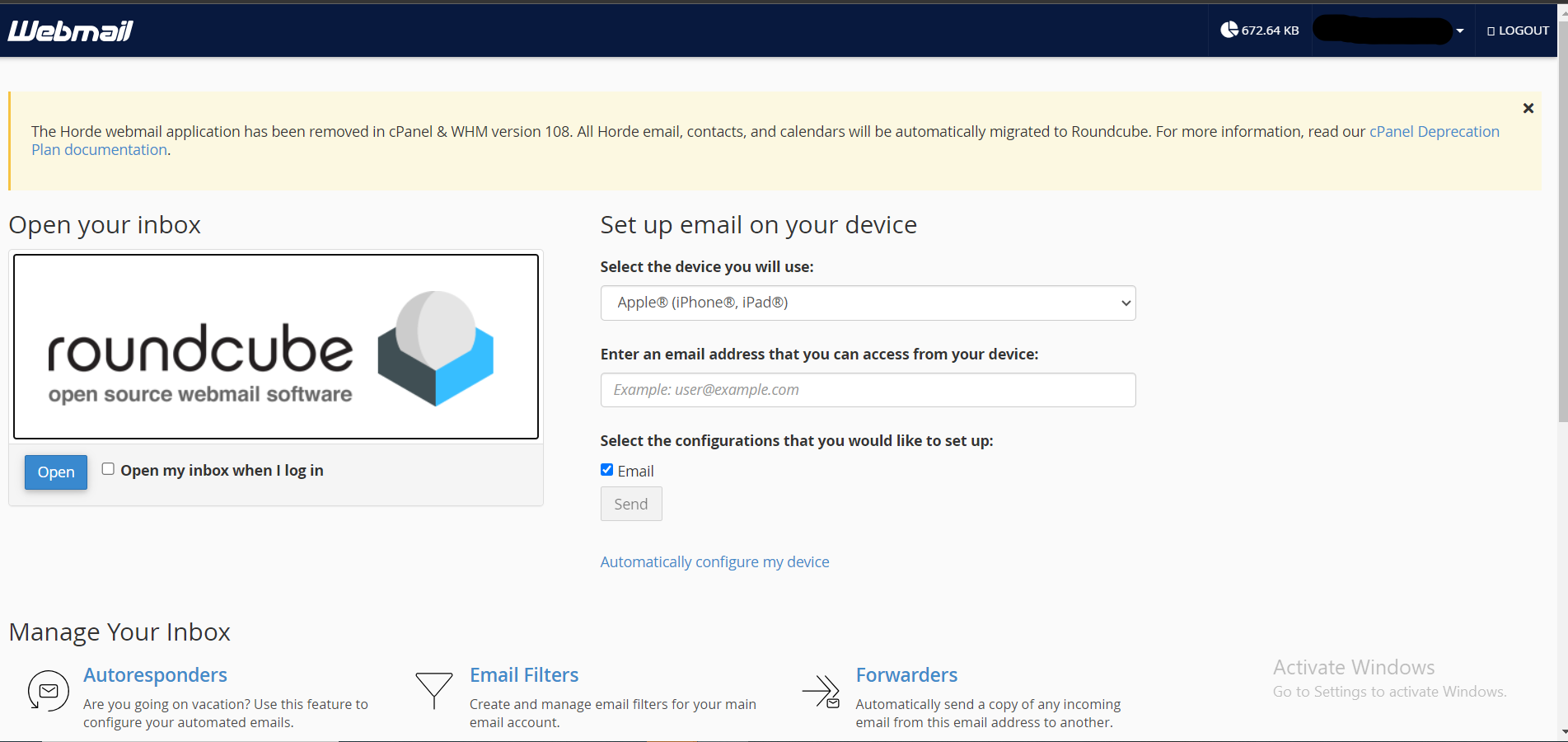Click the Send button
The width and height of the screenshot is (1568, 742).
click(630, 505)
